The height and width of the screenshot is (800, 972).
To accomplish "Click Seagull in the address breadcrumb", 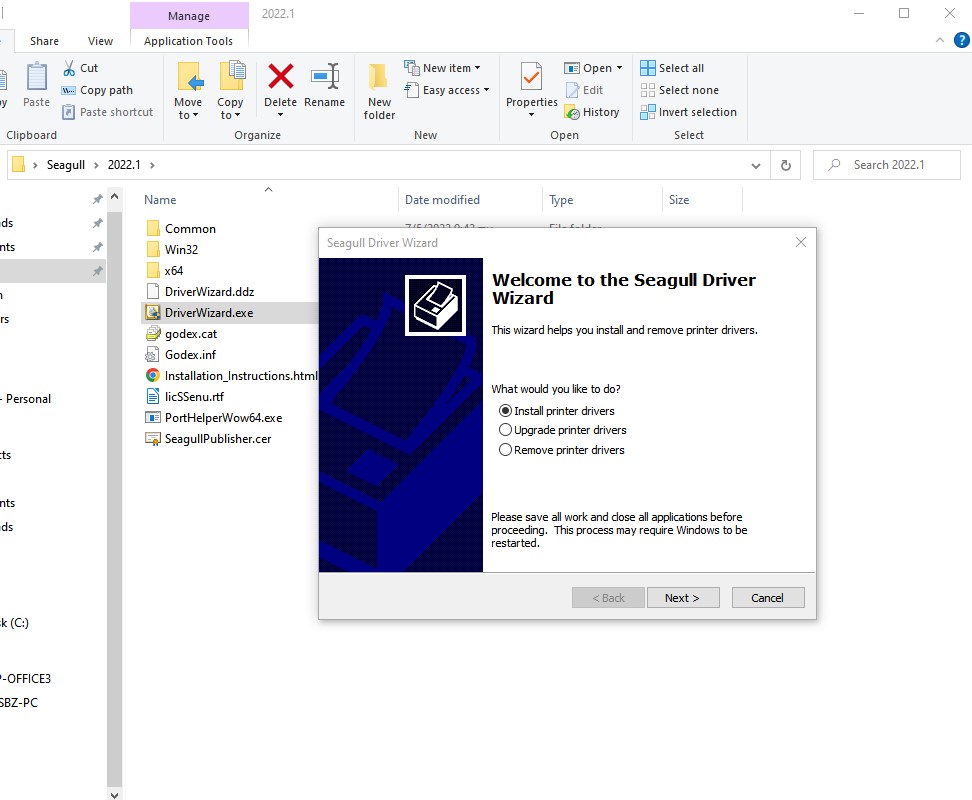I will 66,165.
